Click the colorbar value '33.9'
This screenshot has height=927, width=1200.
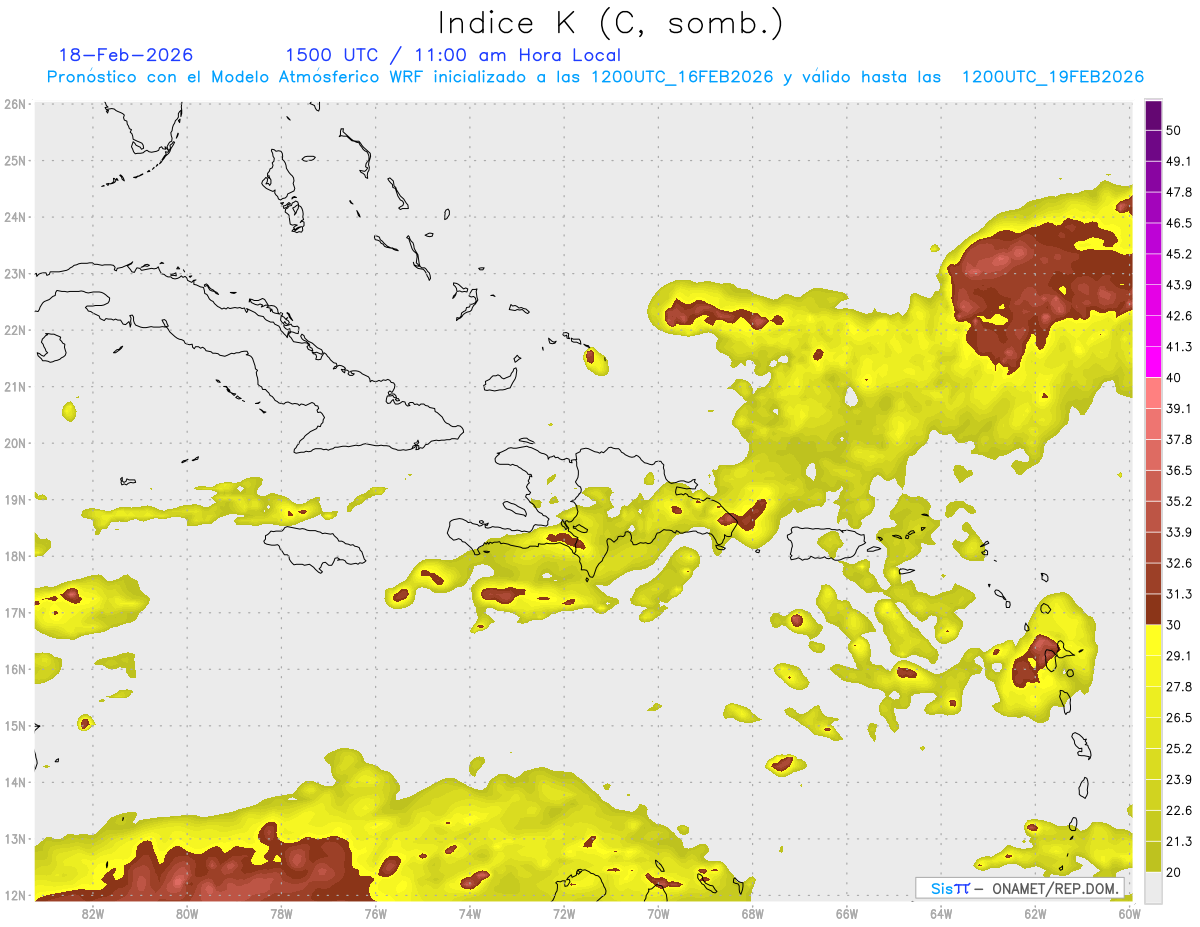point(1178,532)
